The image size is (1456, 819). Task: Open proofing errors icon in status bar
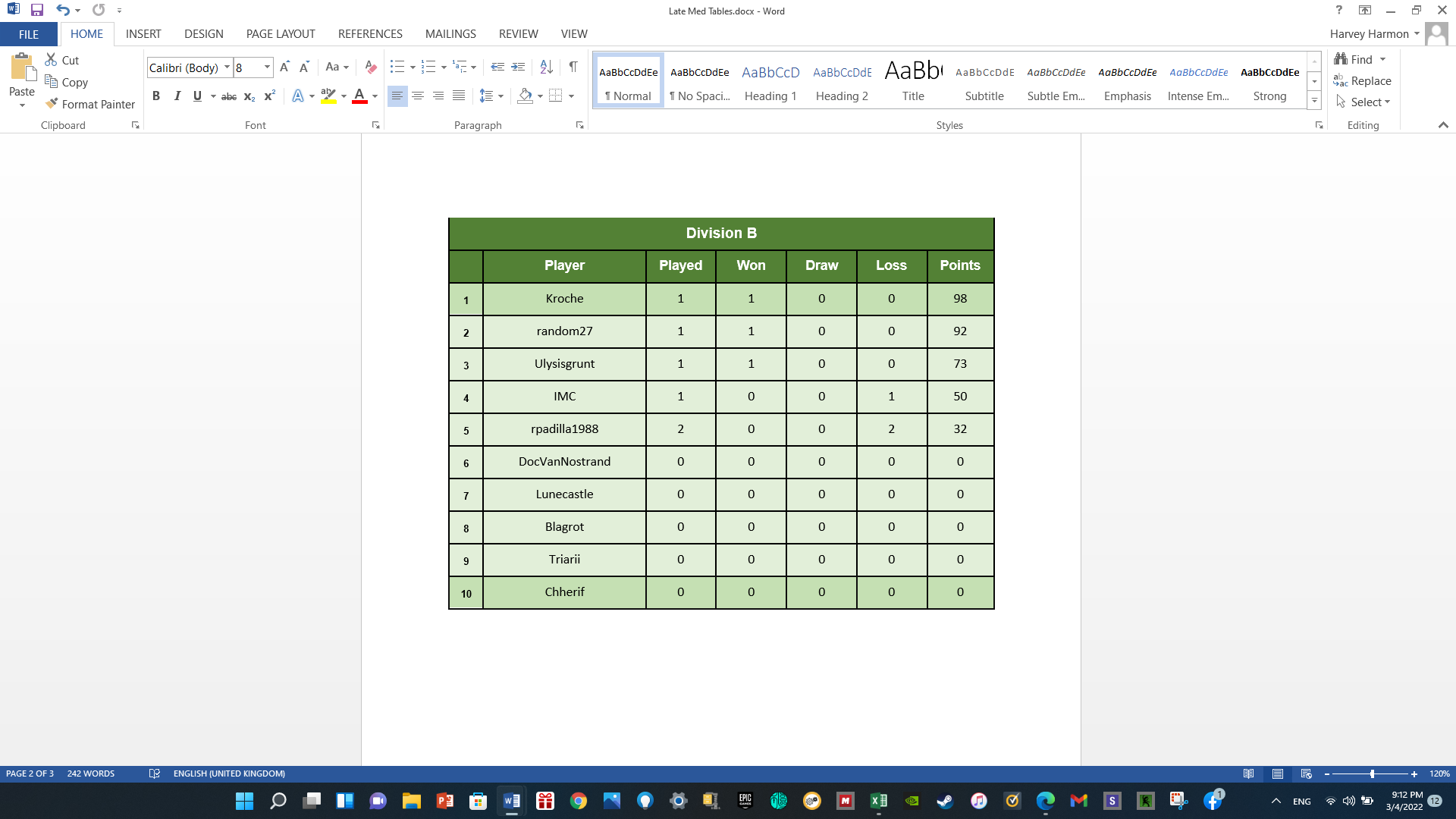tap(154, 773)
